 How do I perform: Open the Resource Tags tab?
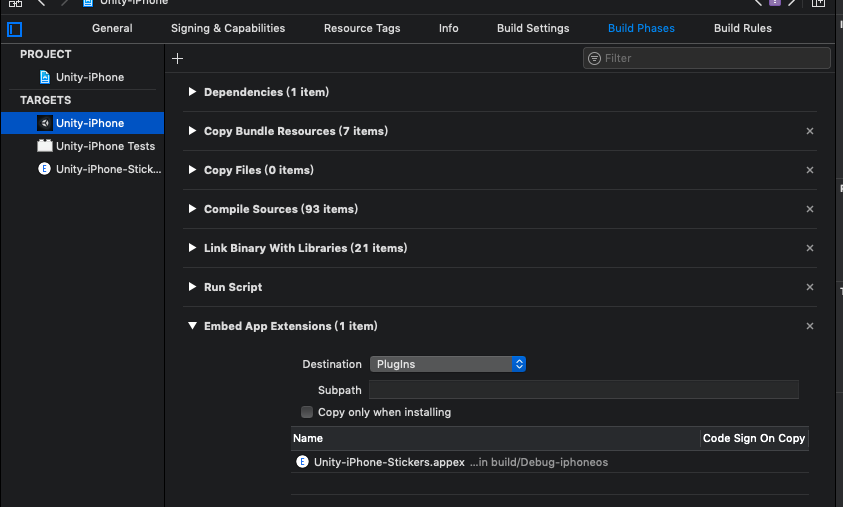[362, 28]
